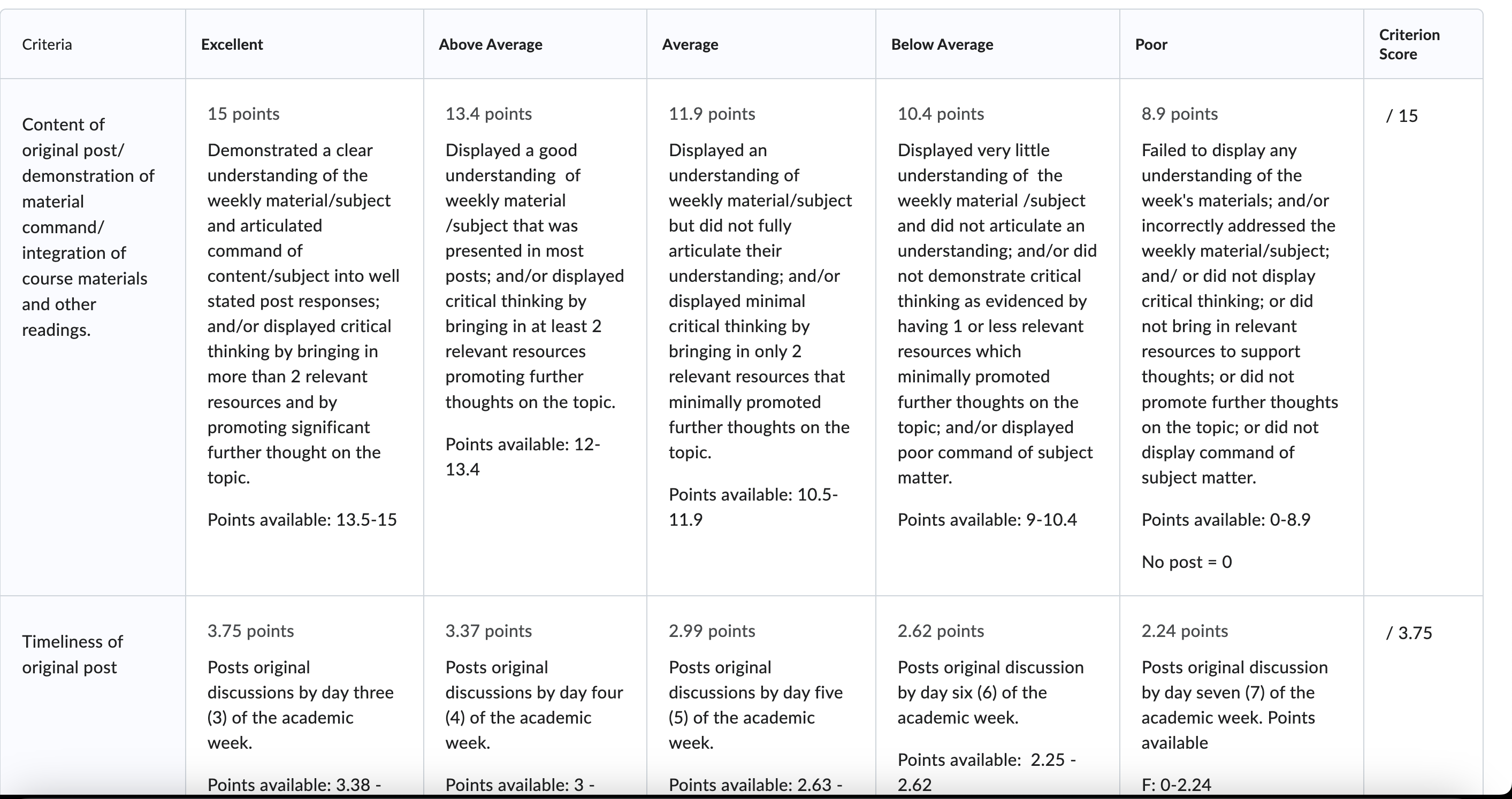Click the Criterion Score header

[1423, 44]
